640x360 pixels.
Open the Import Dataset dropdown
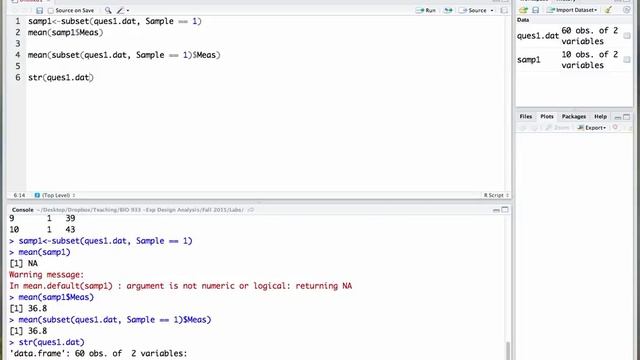click(572, 10)
